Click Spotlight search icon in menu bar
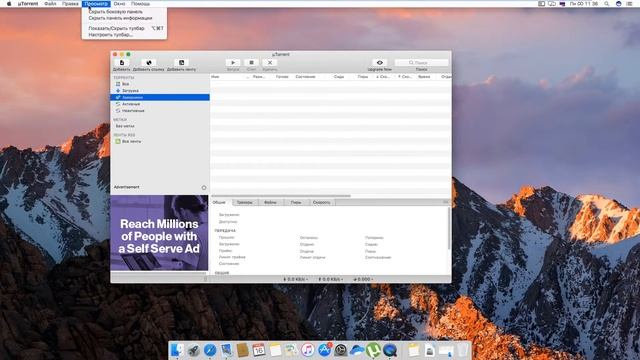640x360 pixels. [607, 4]
